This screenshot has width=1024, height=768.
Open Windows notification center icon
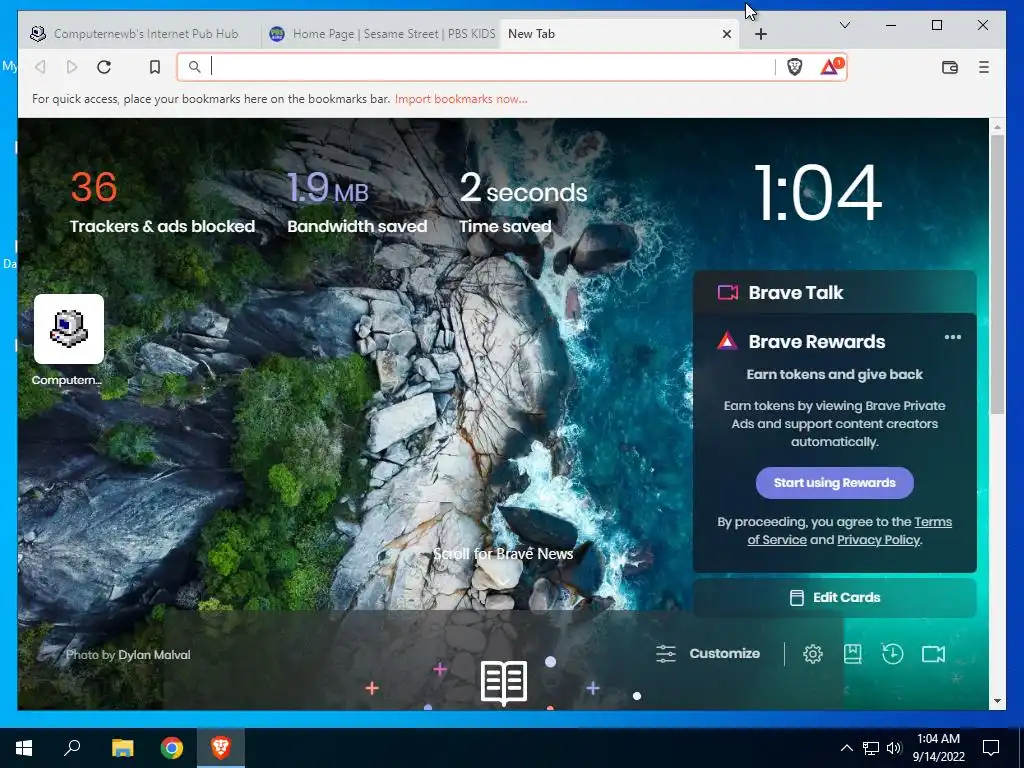click(x=991, y=748)
